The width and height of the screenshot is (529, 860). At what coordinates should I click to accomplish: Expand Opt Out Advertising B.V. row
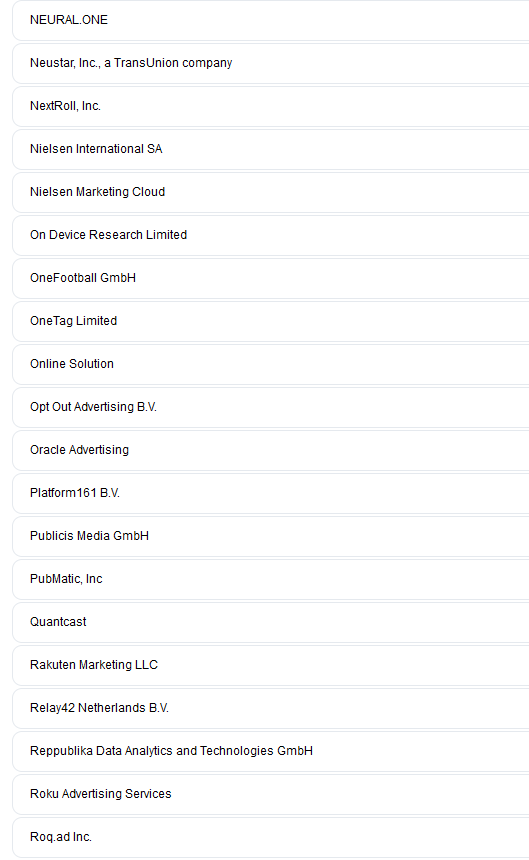271,407
